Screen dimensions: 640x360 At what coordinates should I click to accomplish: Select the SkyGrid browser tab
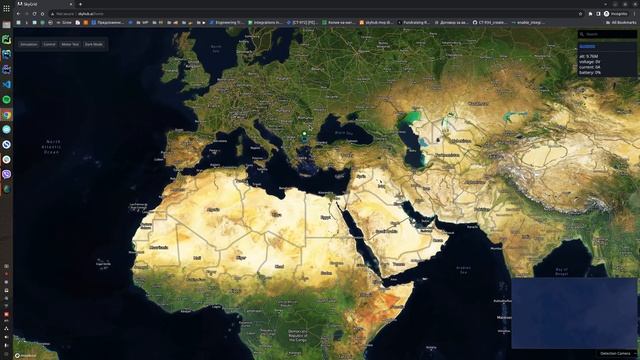click(x=44, y=4)
